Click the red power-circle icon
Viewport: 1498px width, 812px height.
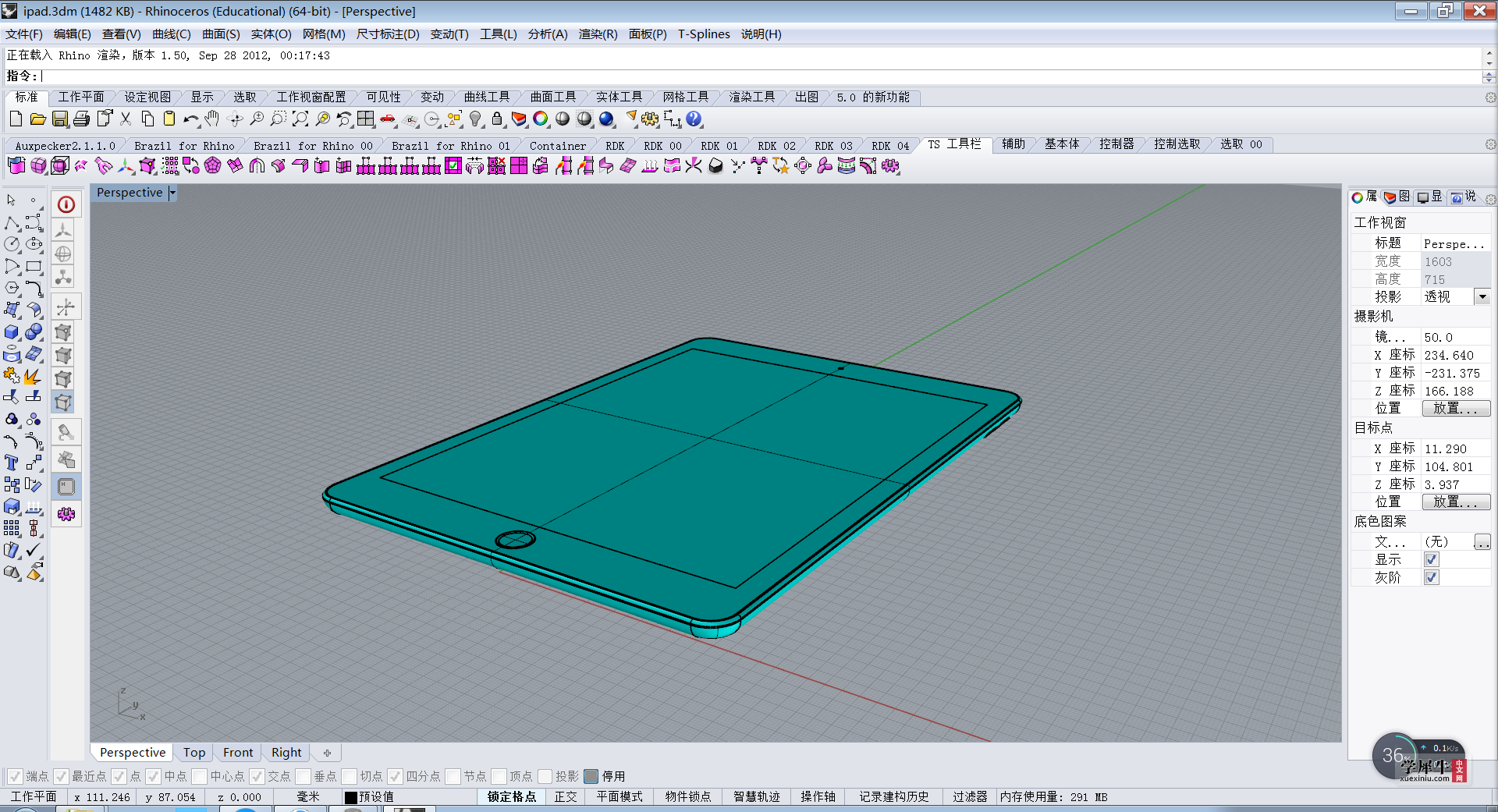(66, 204)
